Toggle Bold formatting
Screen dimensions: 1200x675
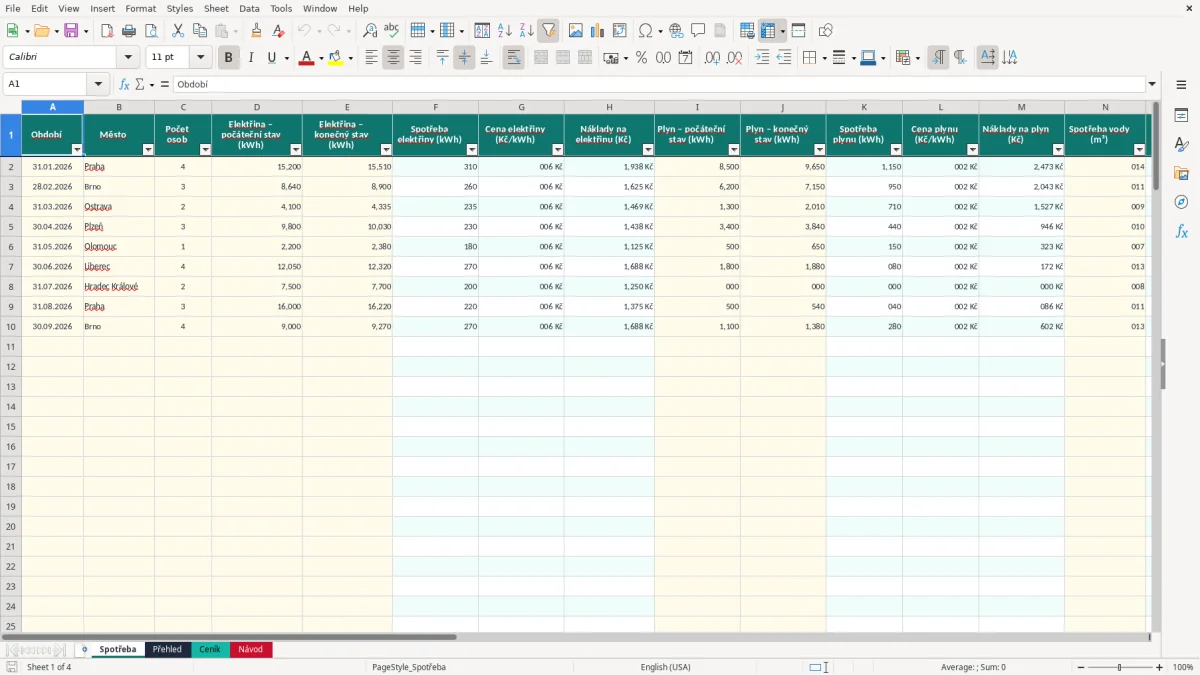click(x=229, y=58)
